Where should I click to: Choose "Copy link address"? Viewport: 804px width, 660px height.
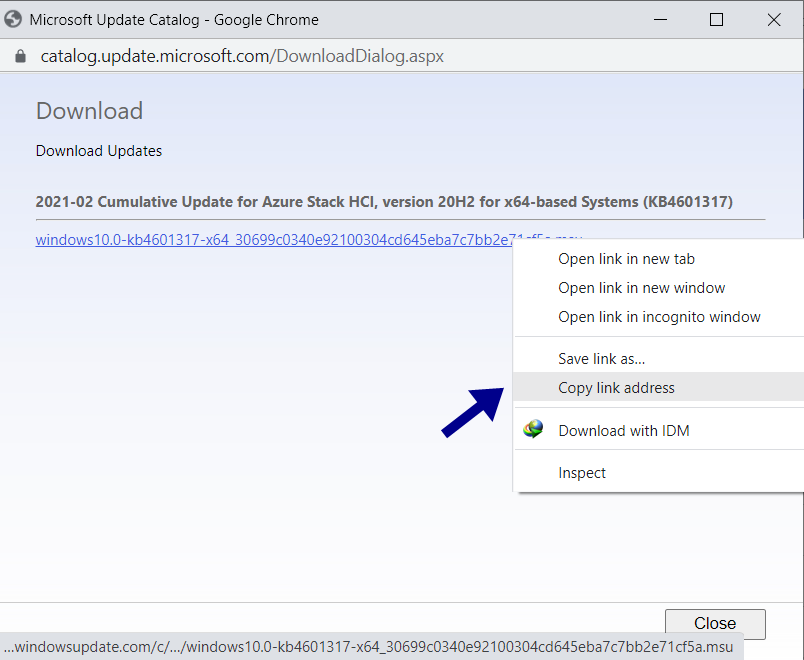(616, 387)
